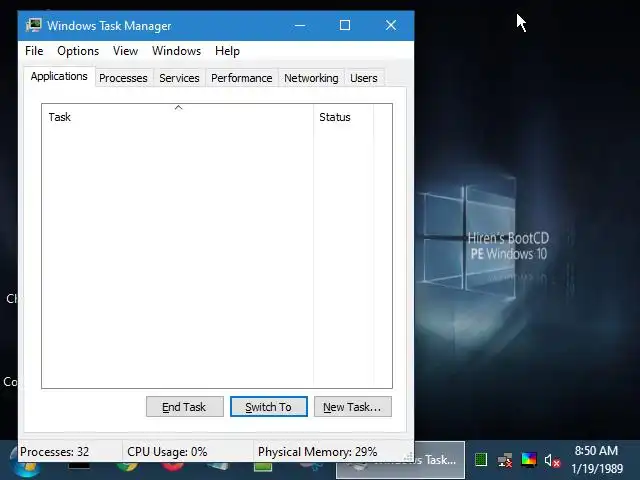Switch to the Performance tab
Screen dimensions: 640x480
[x=242, y=78]
